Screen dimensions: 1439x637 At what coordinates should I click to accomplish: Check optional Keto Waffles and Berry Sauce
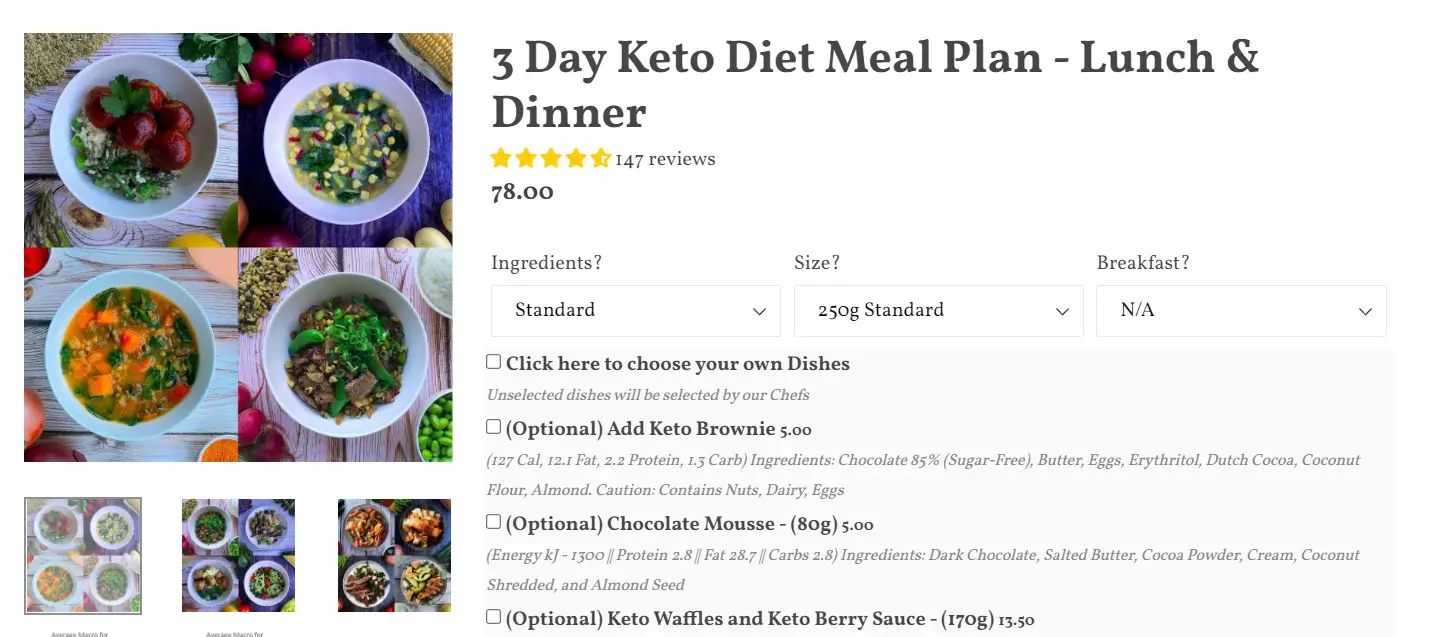(x=494, y=617)
